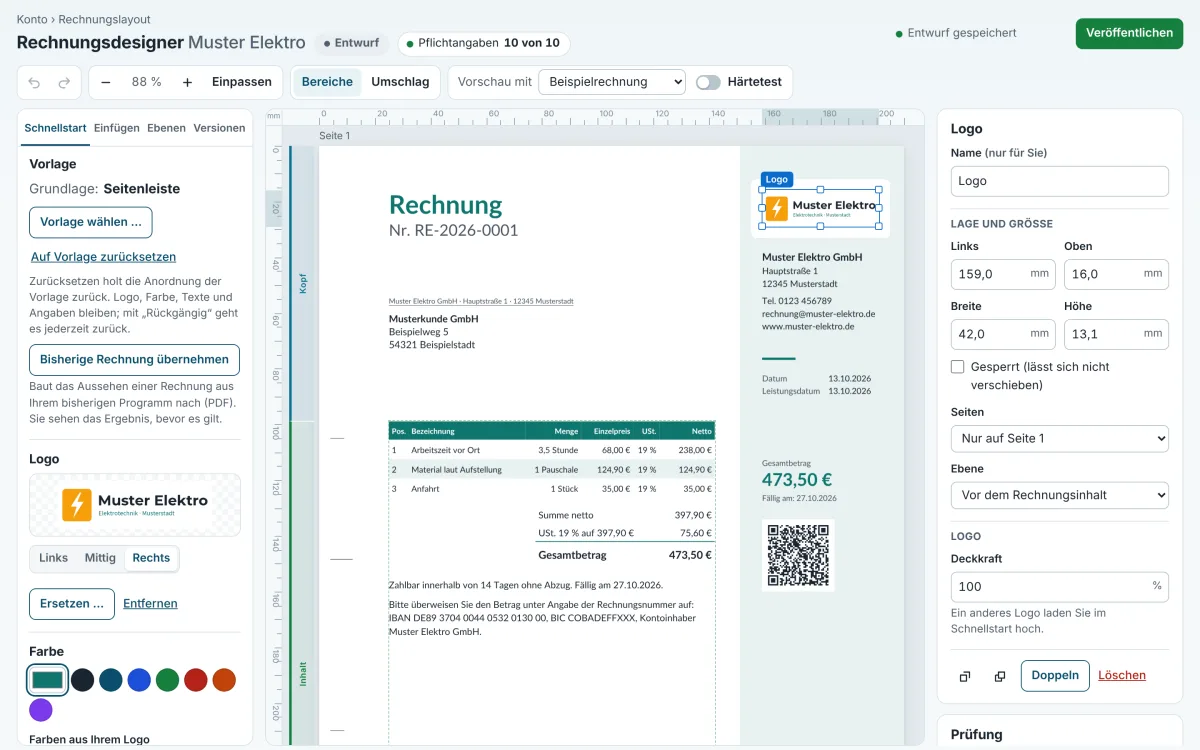Zoom in with the plus icon
This screenshot has width=1200, height=750.
(x=187, y=82)
